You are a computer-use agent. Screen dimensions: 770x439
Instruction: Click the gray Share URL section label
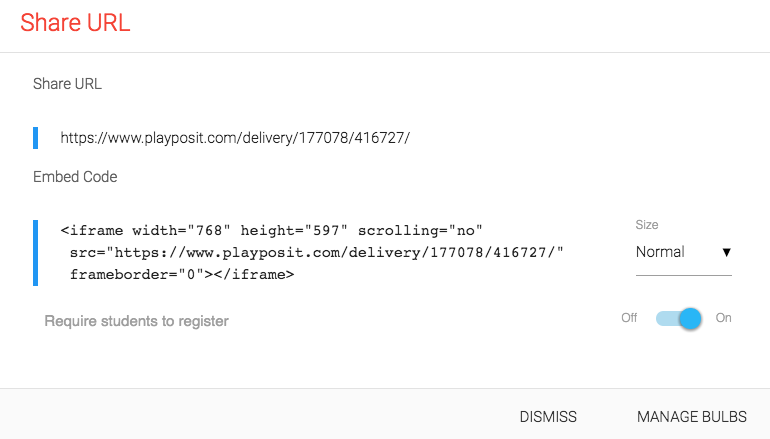pos(67,84)
